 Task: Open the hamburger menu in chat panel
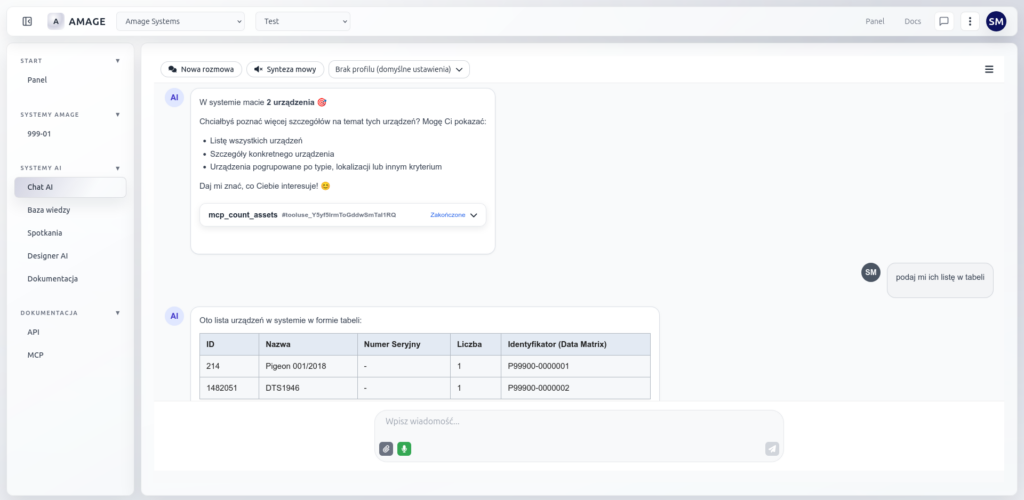pos(989,69)
